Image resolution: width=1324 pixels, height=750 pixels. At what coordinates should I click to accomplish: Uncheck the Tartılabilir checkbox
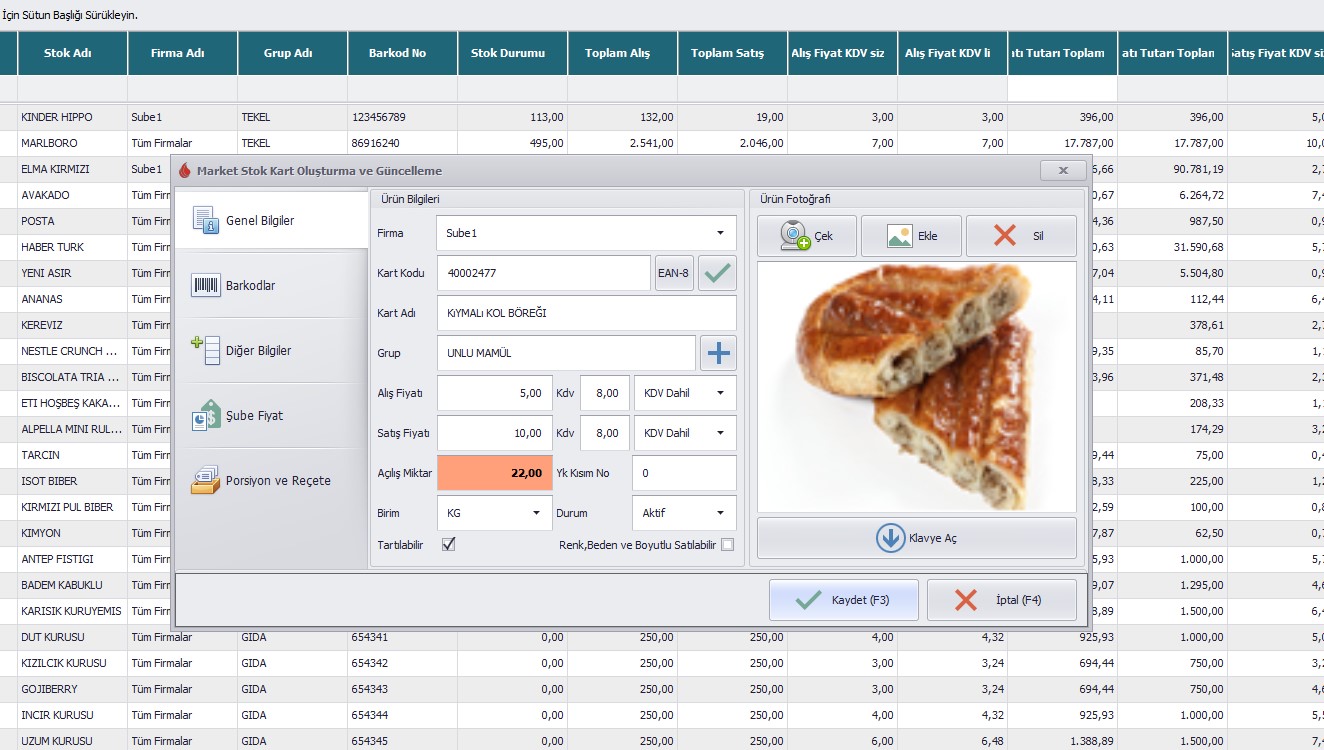coord(449,544)
